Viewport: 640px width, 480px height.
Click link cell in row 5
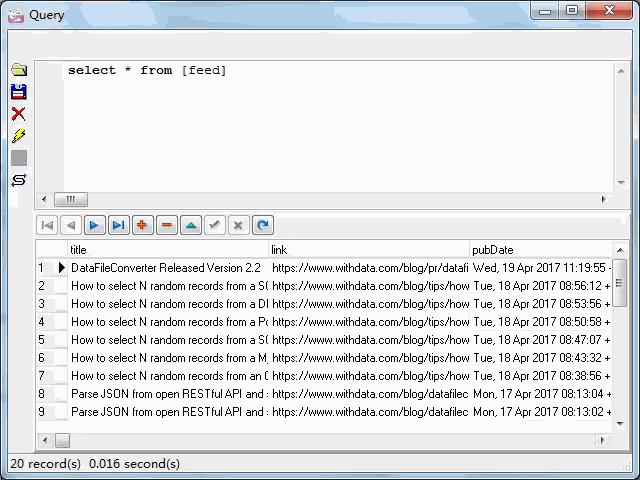point(369,340)
